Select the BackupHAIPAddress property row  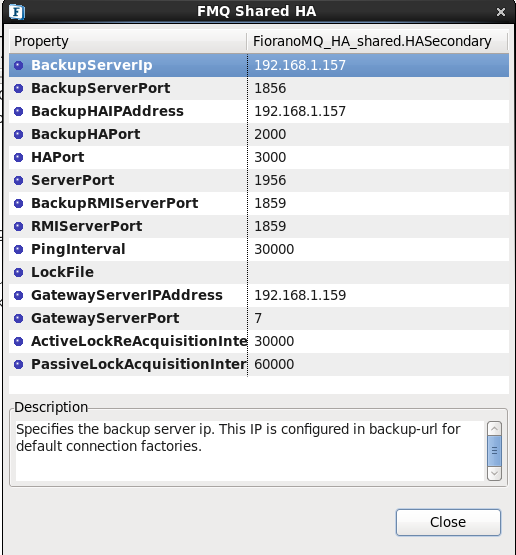pyautogui.click(x=259, y=111)
